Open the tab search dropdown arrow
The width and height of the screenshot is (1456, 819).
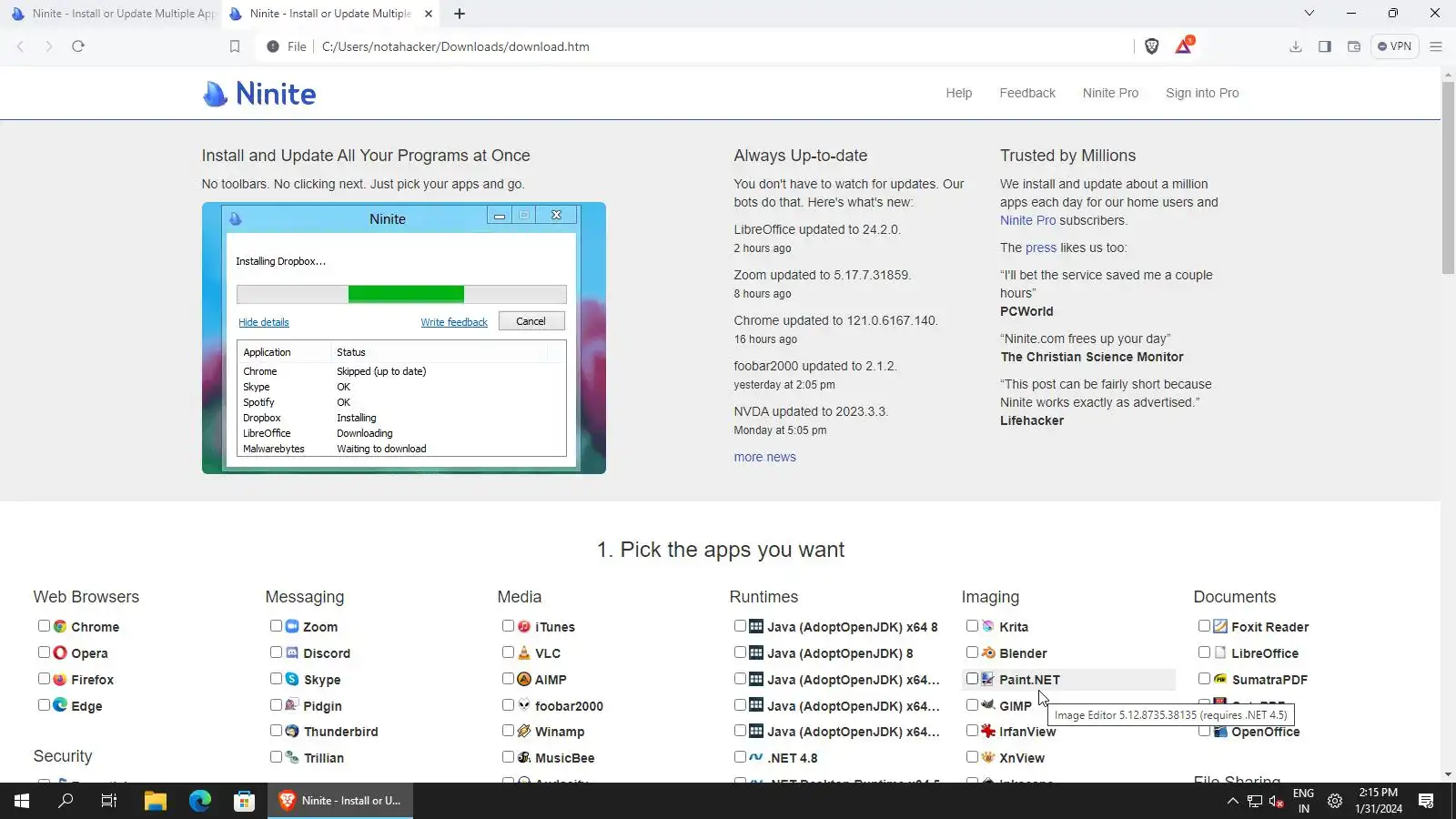point(1309,14)
